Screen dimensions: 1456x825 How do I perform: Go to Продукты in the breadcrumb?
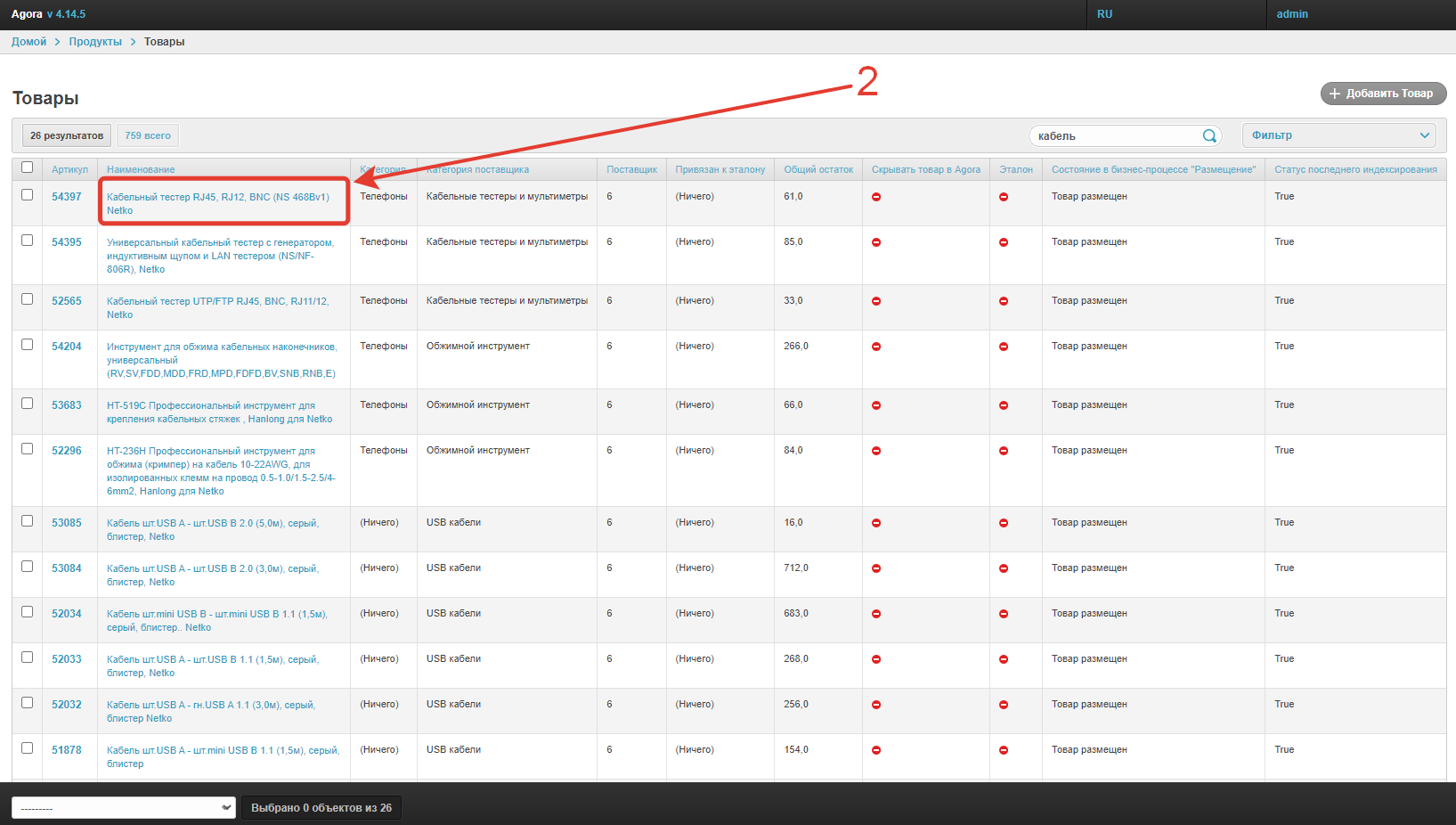pyautogui.click(x=95, y=42)
